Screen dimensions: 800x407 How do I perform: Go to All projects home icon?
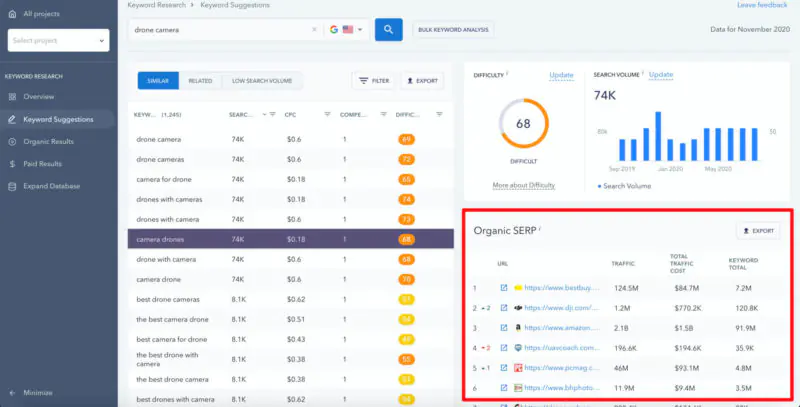coord(12,14)
